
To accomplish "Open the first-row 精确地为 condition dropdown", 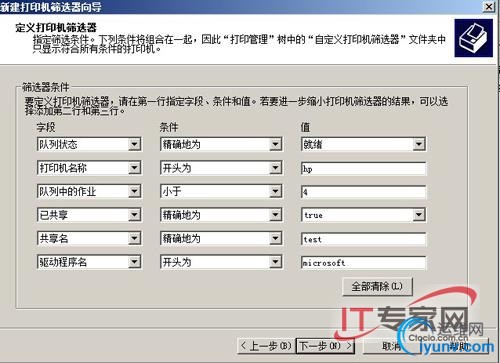I will coord(275,144).
